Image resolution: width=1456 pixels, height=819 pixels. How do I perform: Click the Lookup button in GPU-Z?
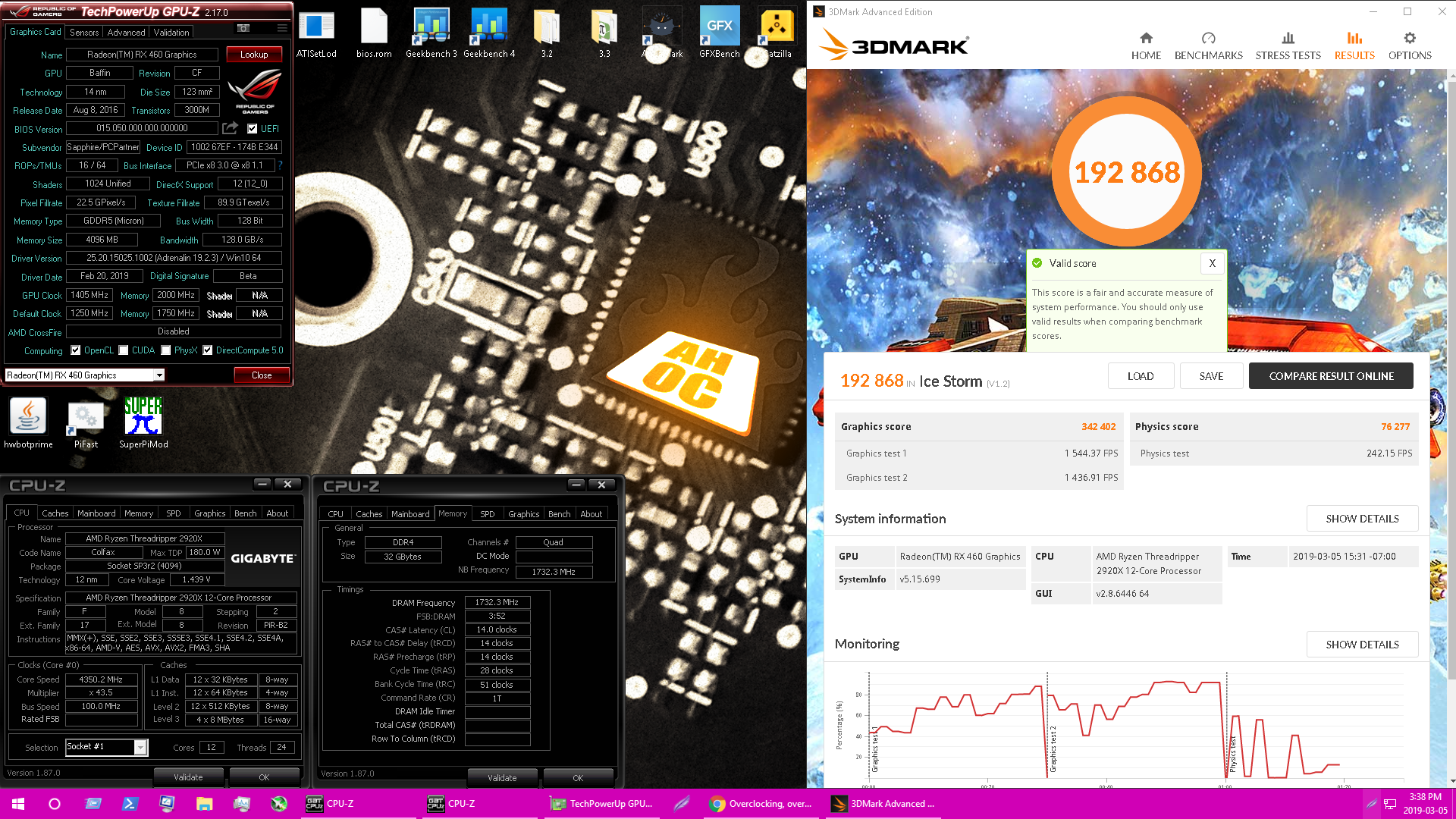[x=254, y=55]
